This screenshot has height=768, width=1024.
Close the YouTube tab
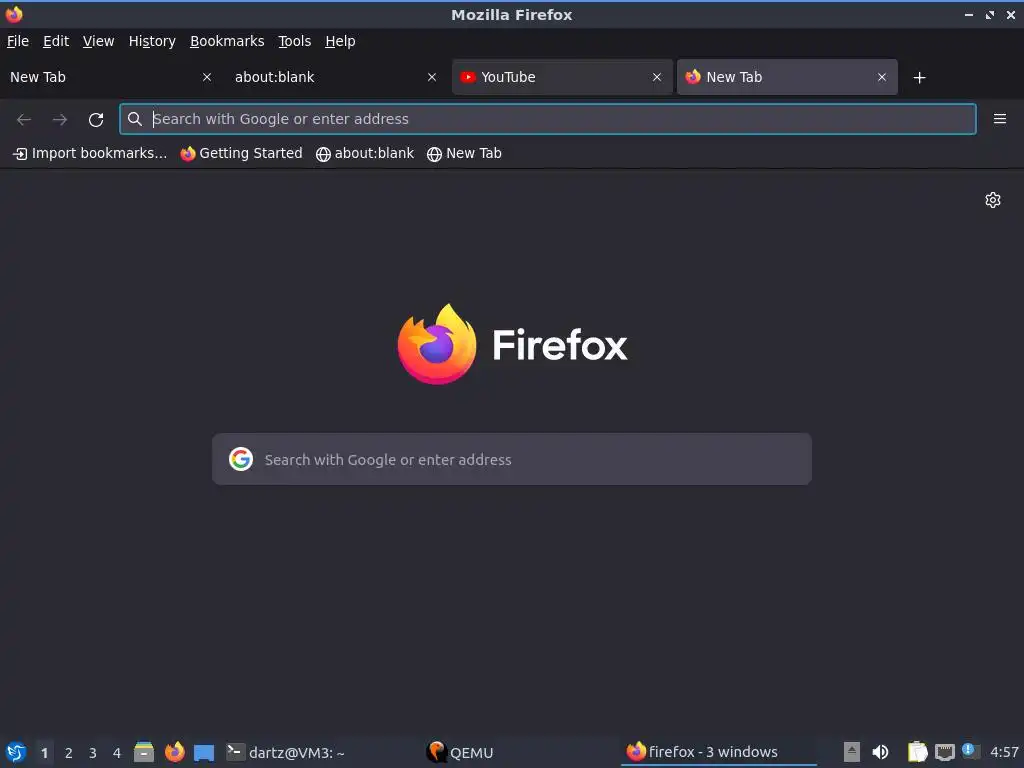pos(657,77)
